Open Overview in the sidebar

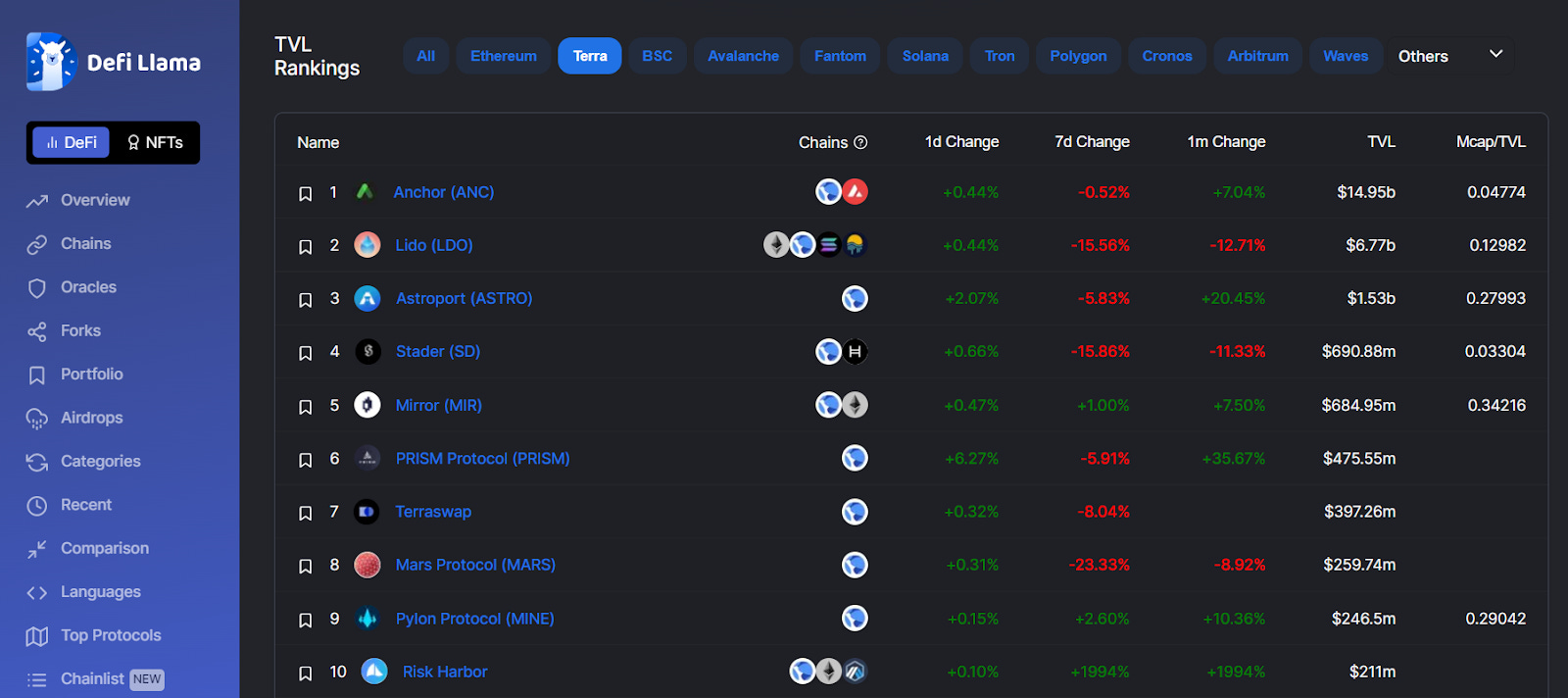(78, 200)
